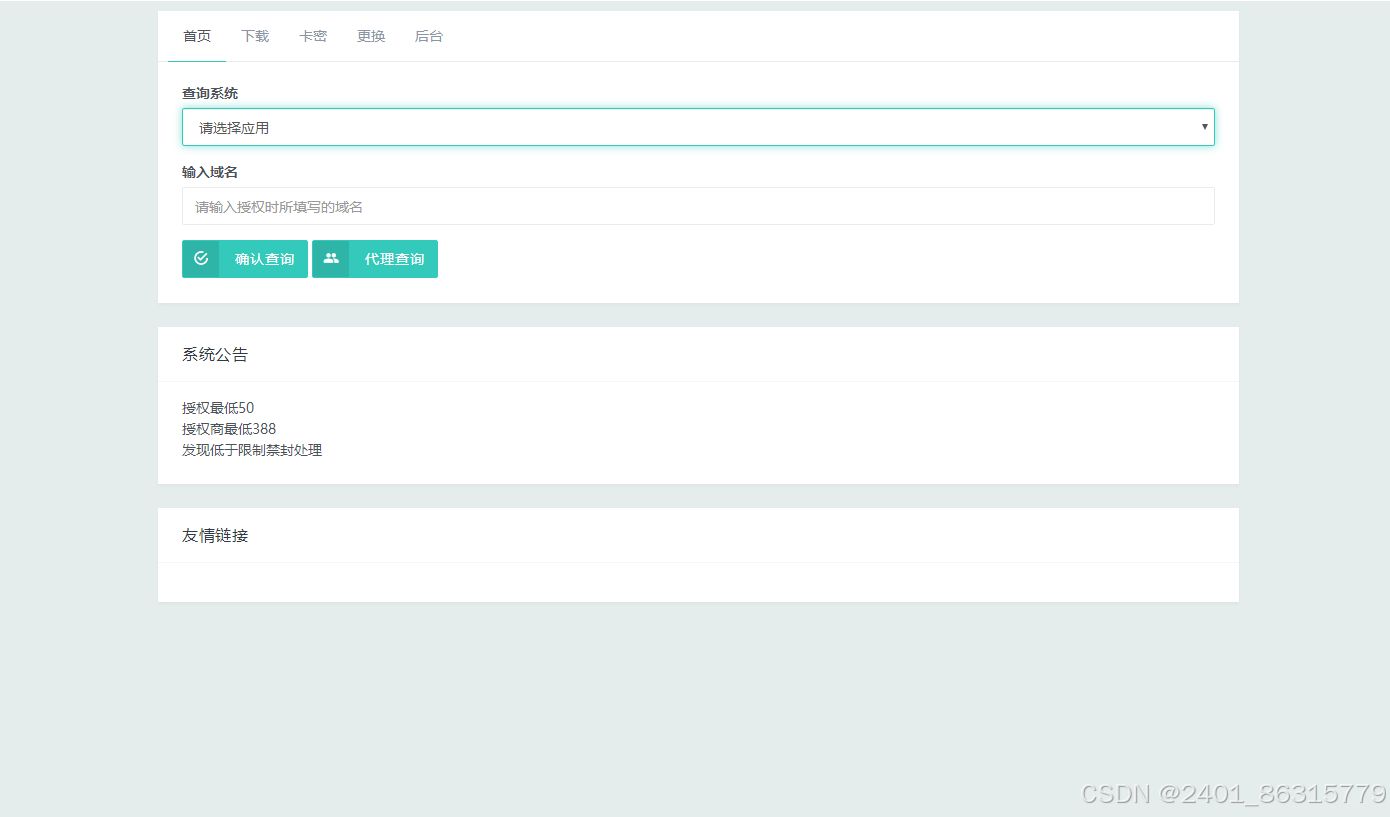Screen dimensions: 1390x817
Task: Click the 授权商最低388 announcement line
Action: click(x=229, y=429)
